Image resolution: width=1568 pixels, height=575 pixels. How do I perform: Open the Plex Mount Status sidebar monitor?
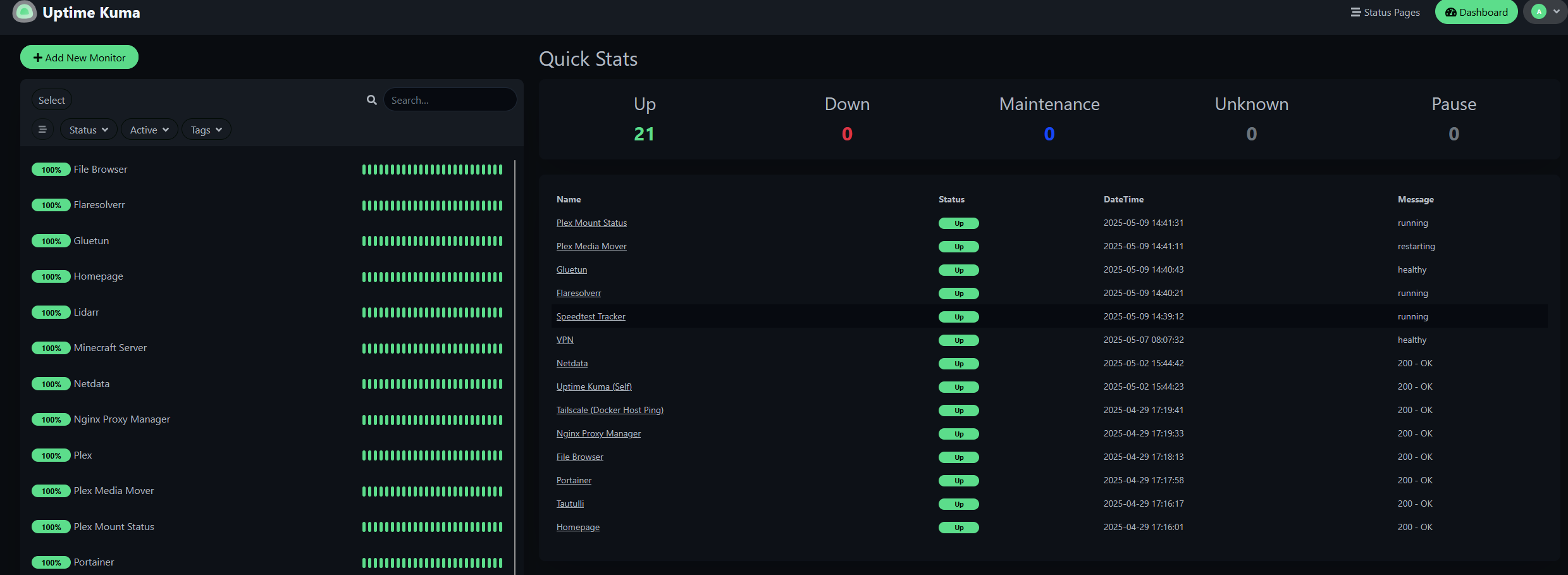[268, 527]
